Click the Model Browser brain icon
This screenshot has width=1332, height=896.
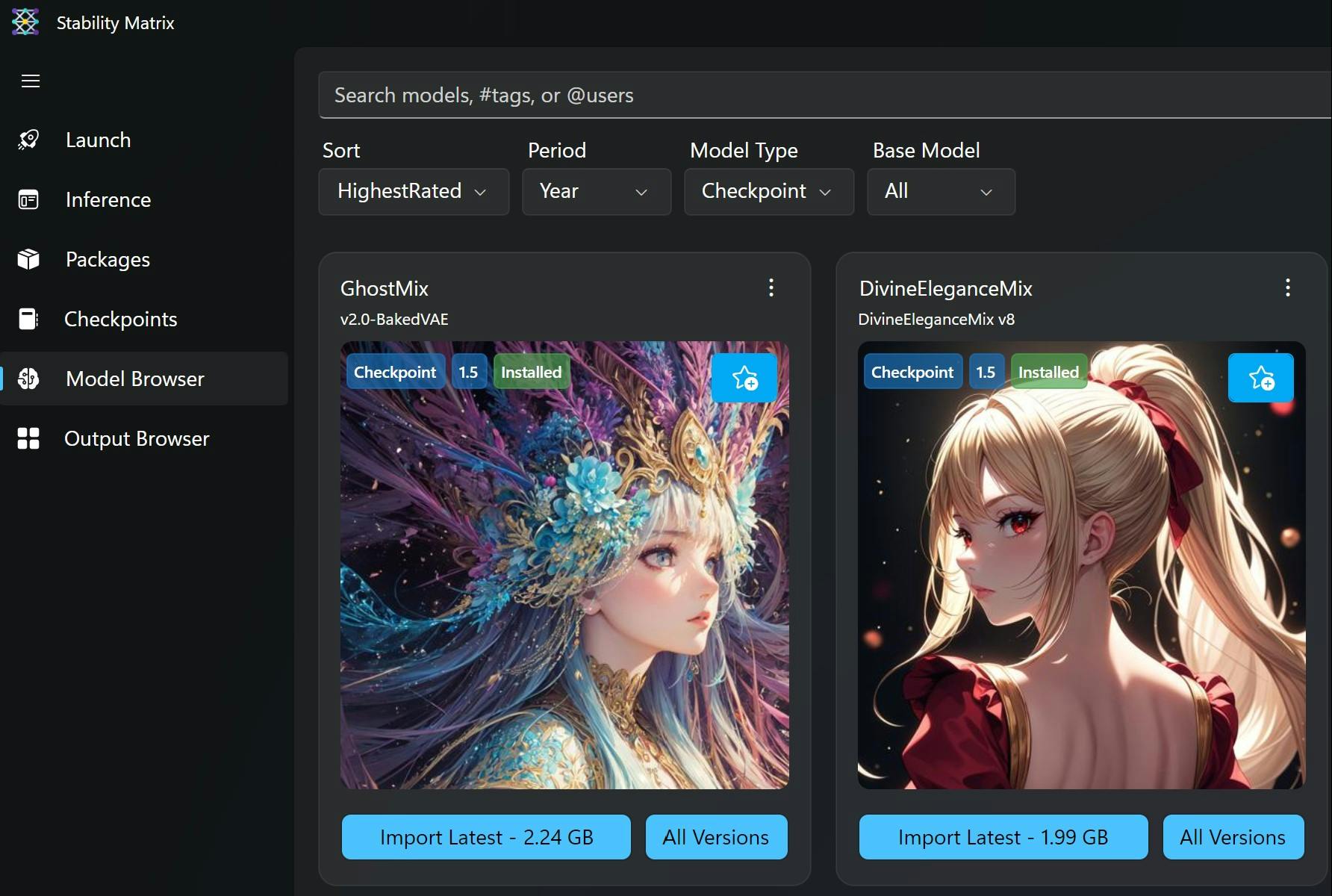28,379
